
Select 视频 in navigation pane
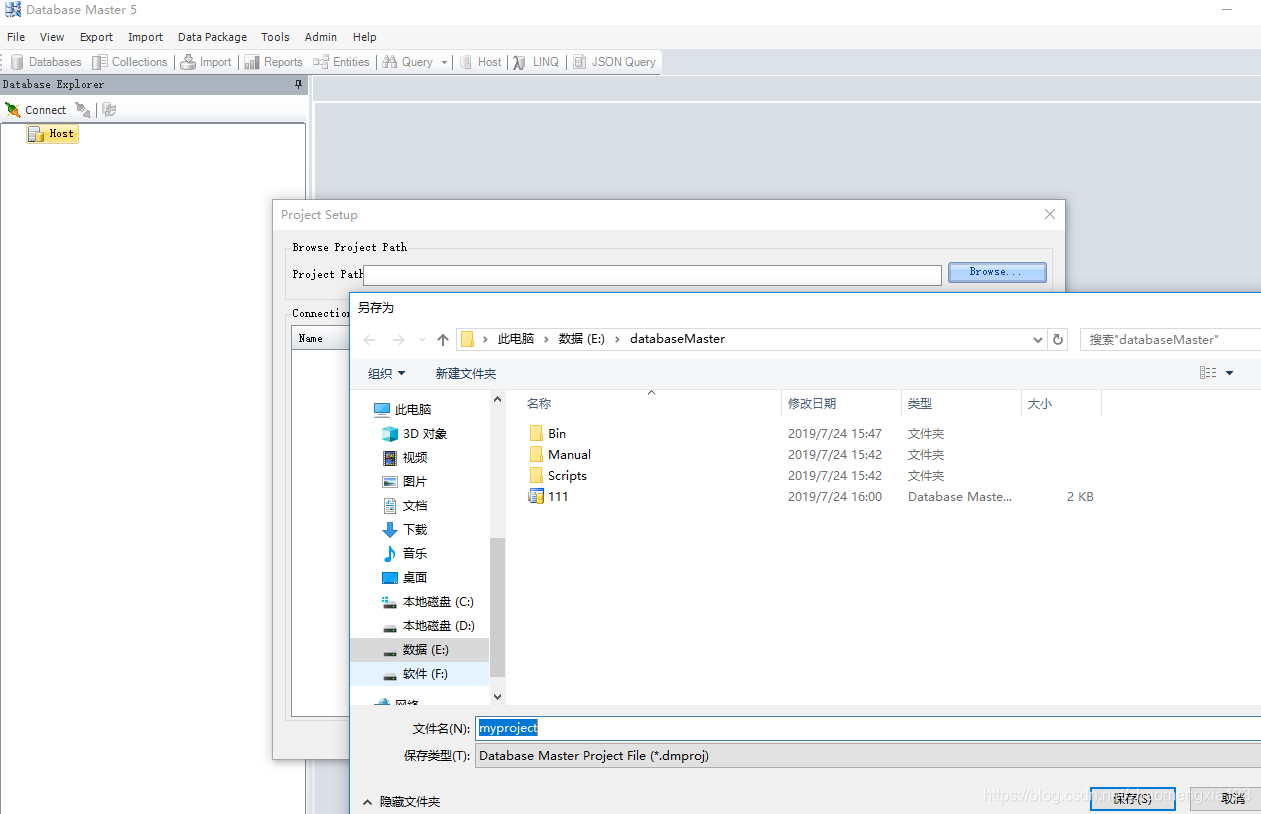tap(405, 458)
